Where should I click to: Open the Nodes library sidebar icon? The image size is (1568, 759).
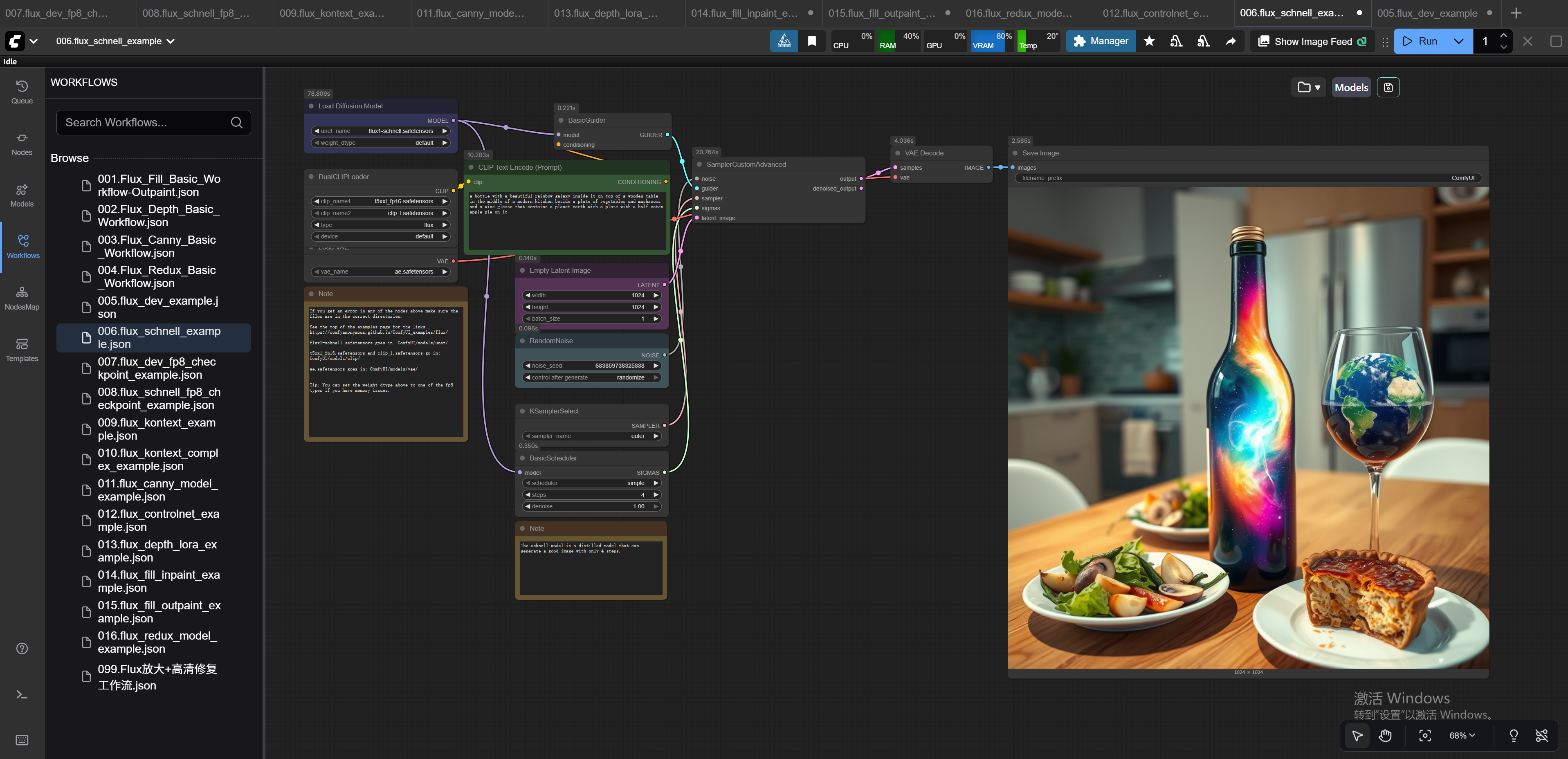(22, 144)
